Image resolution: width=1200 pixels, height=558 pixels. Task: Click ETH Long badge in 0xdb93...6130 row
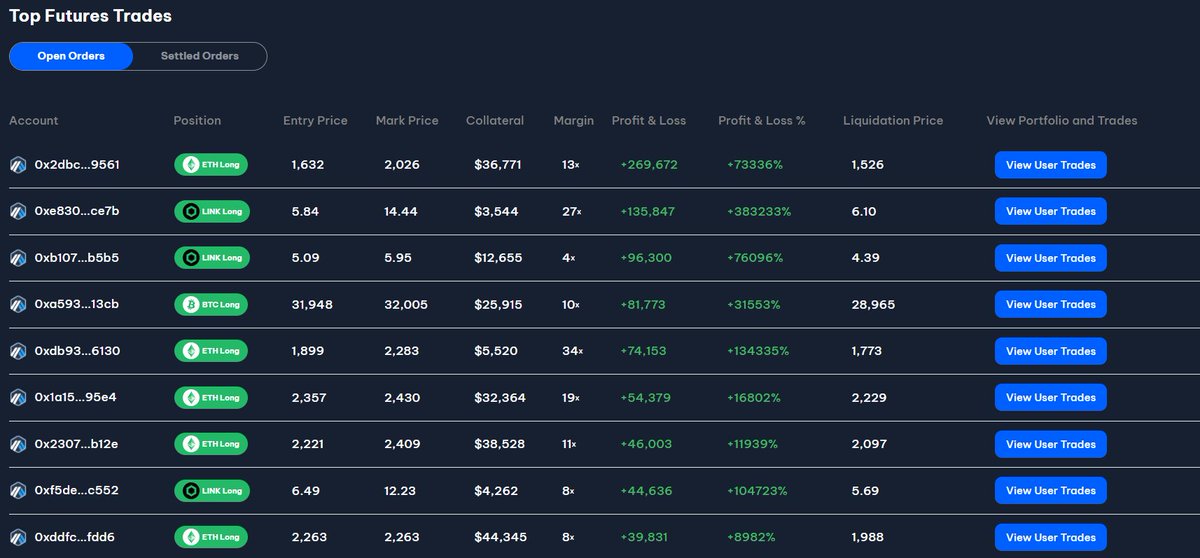click(211, 351)
